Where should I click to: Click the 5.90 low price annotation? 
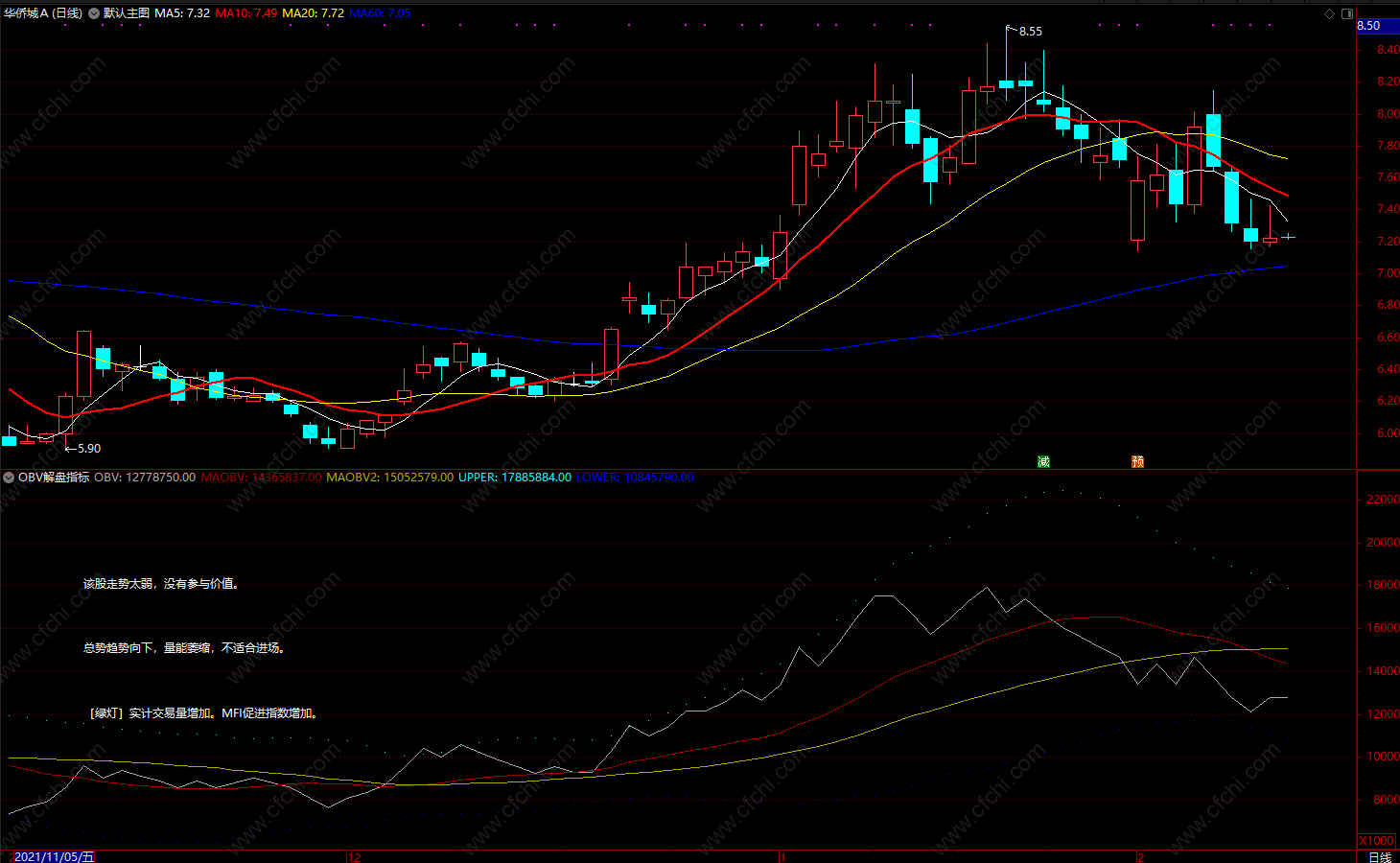point(88,448)
